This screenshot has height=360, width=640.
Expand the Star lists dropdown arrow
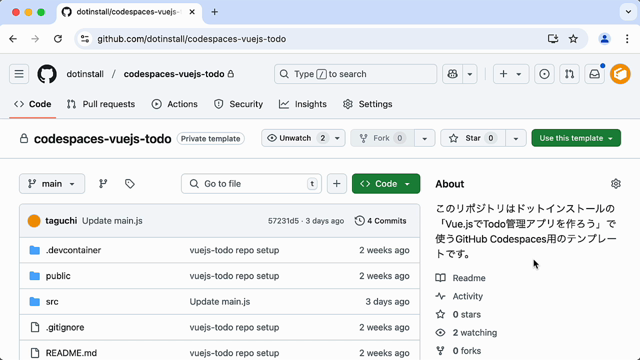[x=516, y=138]
